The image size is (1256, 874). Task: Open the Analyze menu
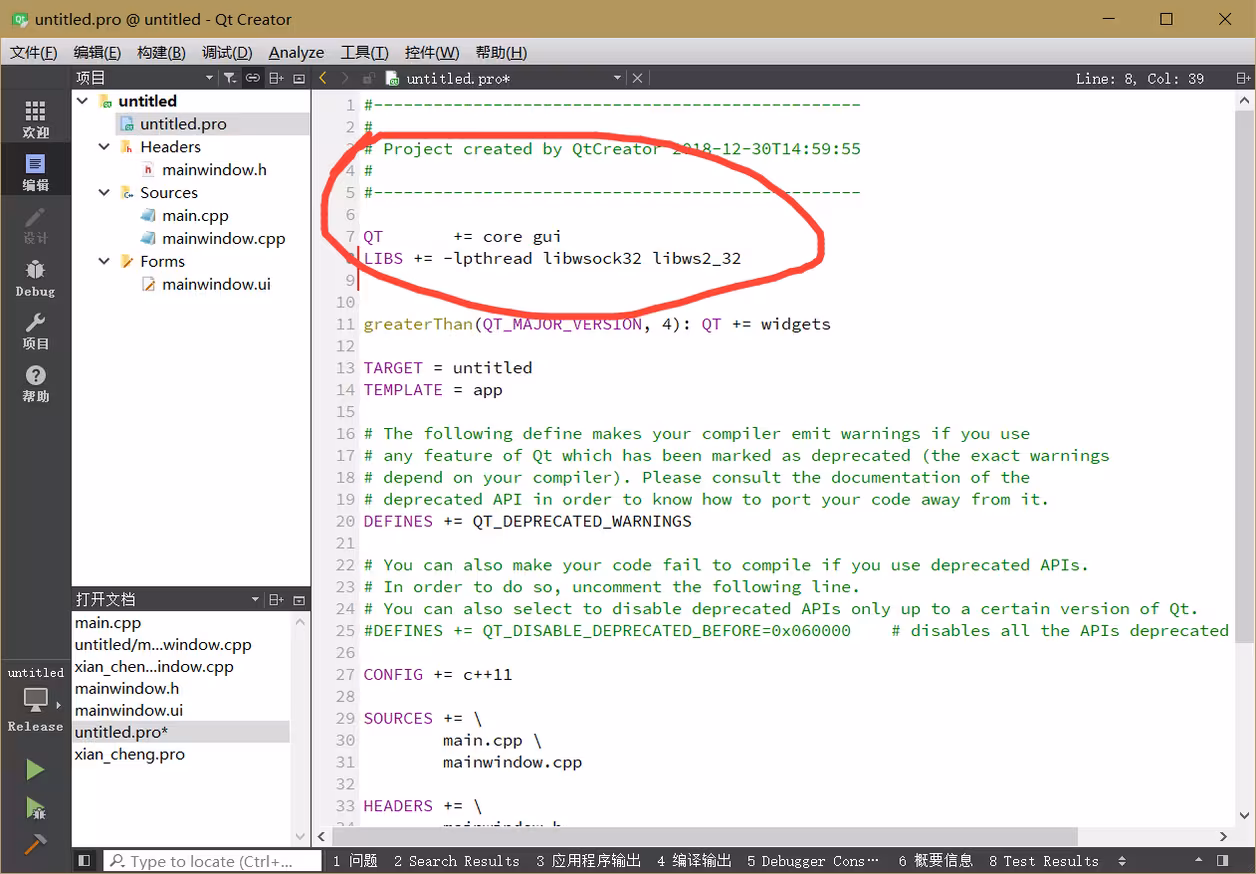(x=296, y=53)
